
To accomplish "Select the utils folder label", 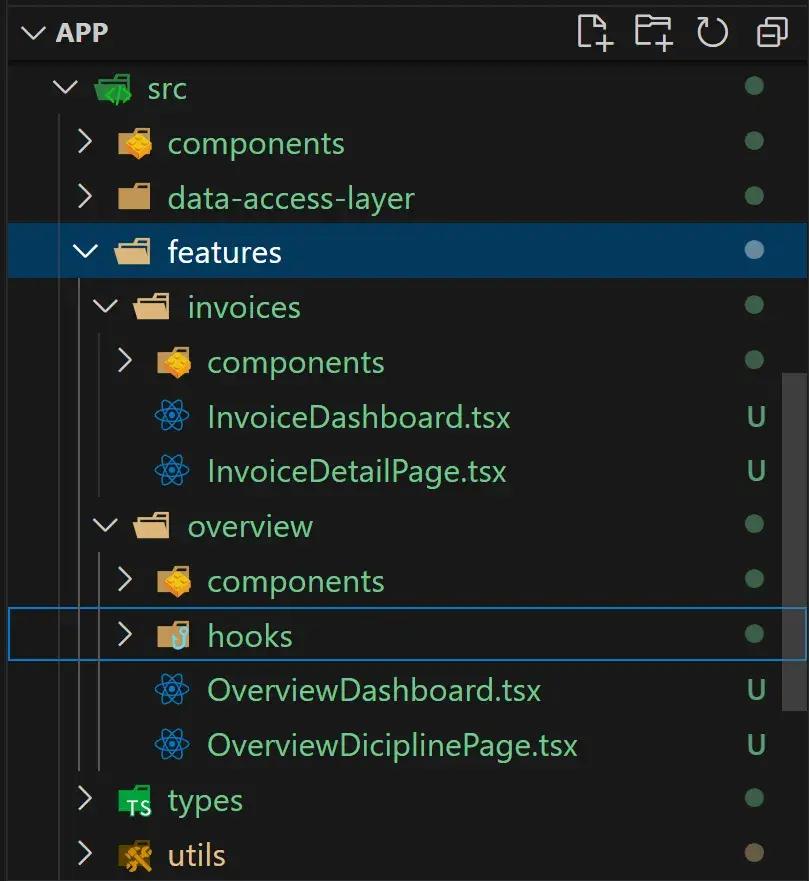I will 197,855.
